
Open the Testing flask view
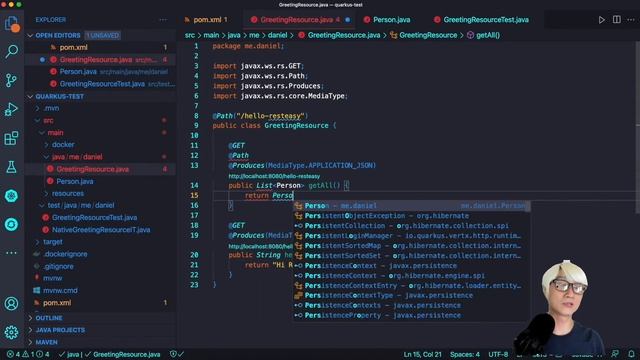[11, 167]
